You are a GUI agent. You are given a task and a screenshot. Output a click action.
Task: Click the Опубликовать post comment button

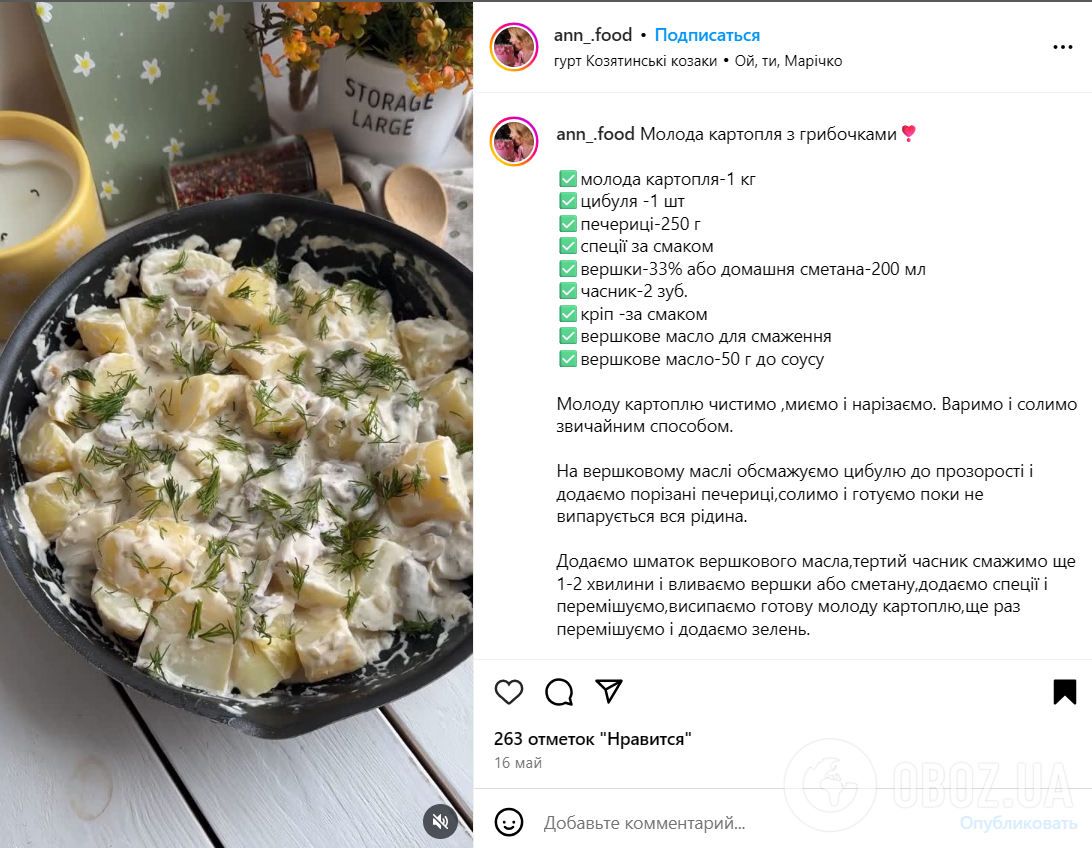1018,823
